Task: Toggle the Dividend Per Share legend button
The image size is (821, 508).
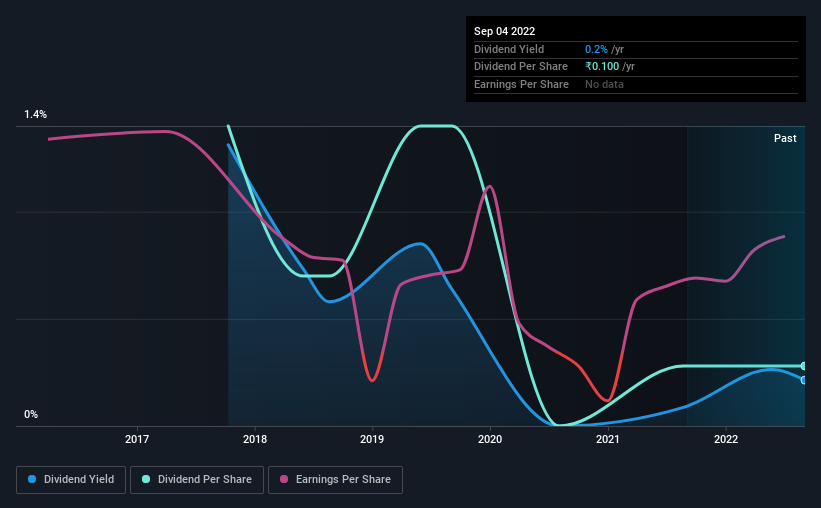Action: pos(197,480)
